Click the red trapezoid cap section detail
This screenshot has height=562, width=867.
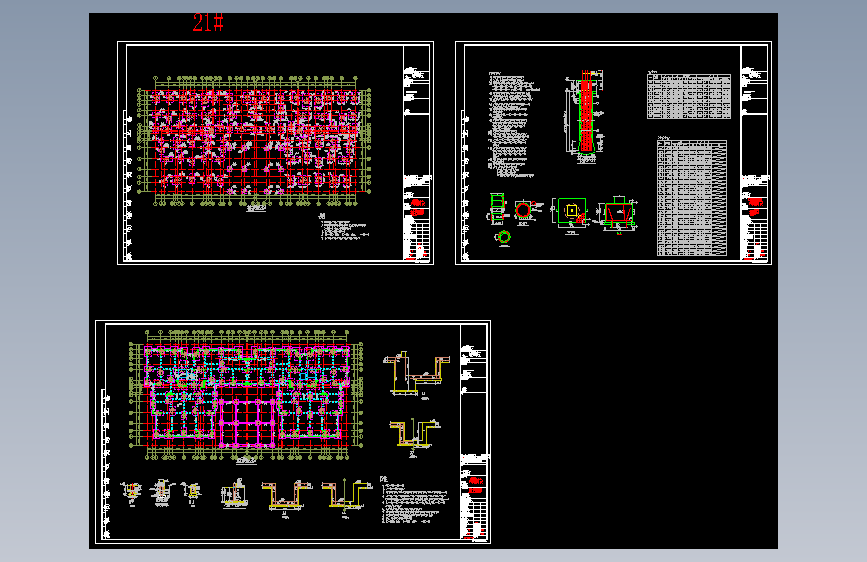[618, 214]
